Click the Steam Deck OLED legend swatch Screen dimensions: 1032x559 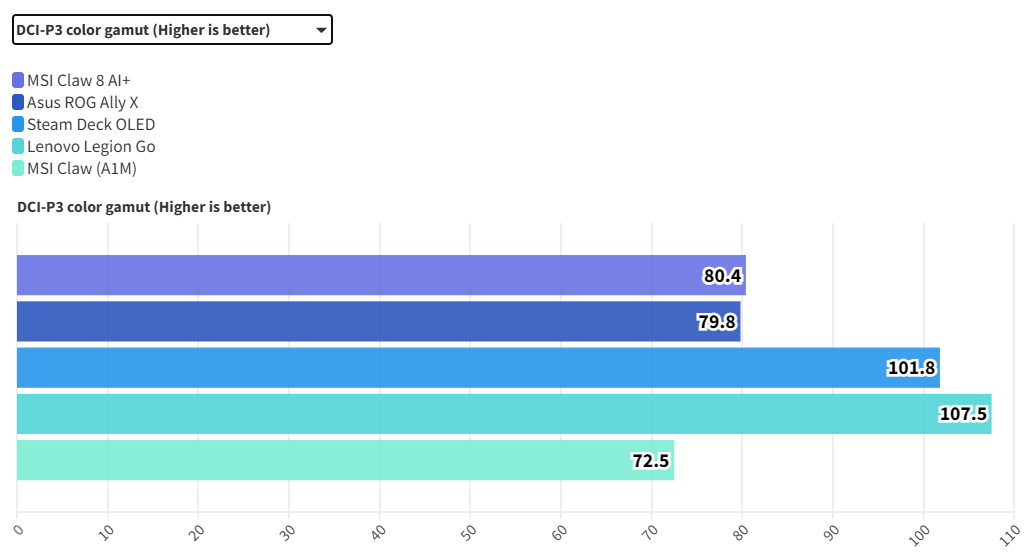point(19,124)
